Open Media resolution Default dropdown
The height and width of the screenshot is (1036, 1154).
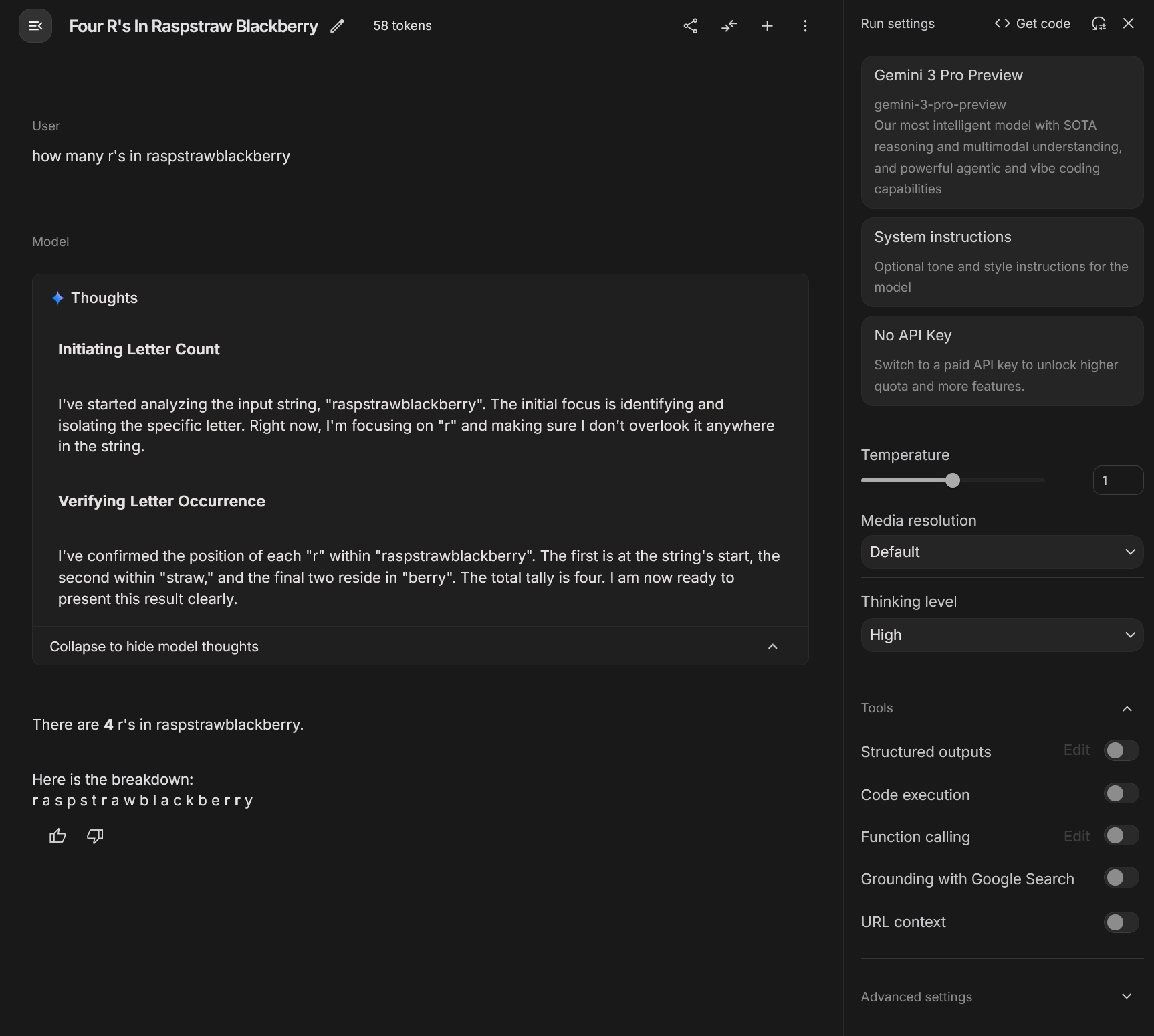(1002, 552)
